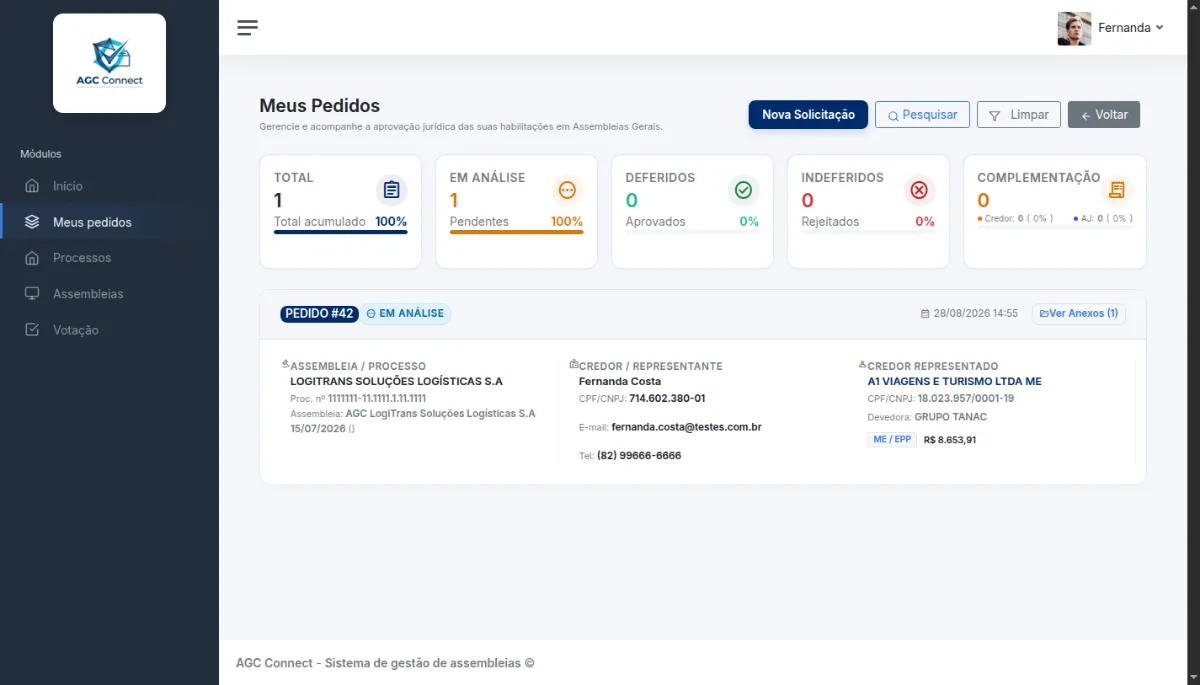The width and height of the screenshot is (1200, 685).
Task: Click Credor: 0 ( 0% ) indicator
Action: tap(1015, 218)
